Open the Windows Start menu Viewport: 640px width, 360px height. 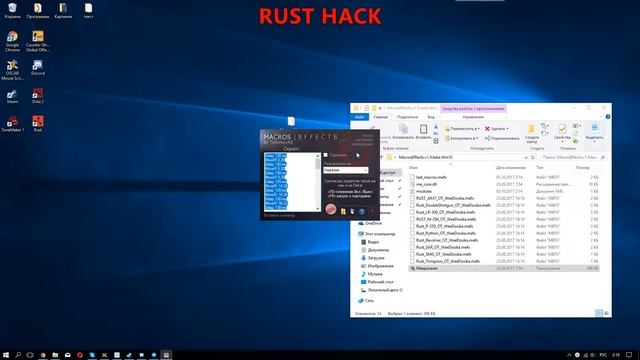click(x=6, y=355)
